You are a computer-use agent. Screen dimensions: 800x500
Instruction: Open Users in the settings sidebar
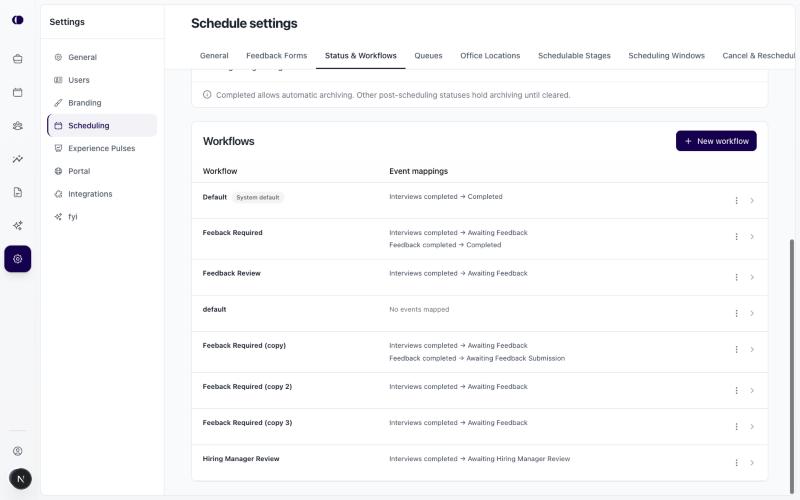pyautogui.click(x=102, y=80)
